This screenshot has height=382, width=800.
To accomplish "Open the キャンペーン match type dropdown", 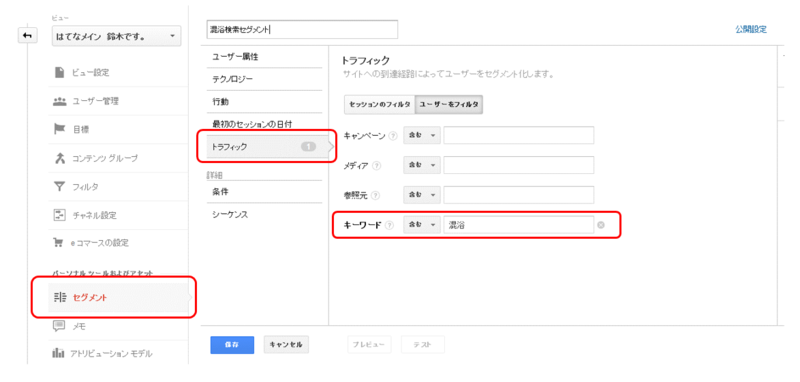I will (x=422, y=136).
